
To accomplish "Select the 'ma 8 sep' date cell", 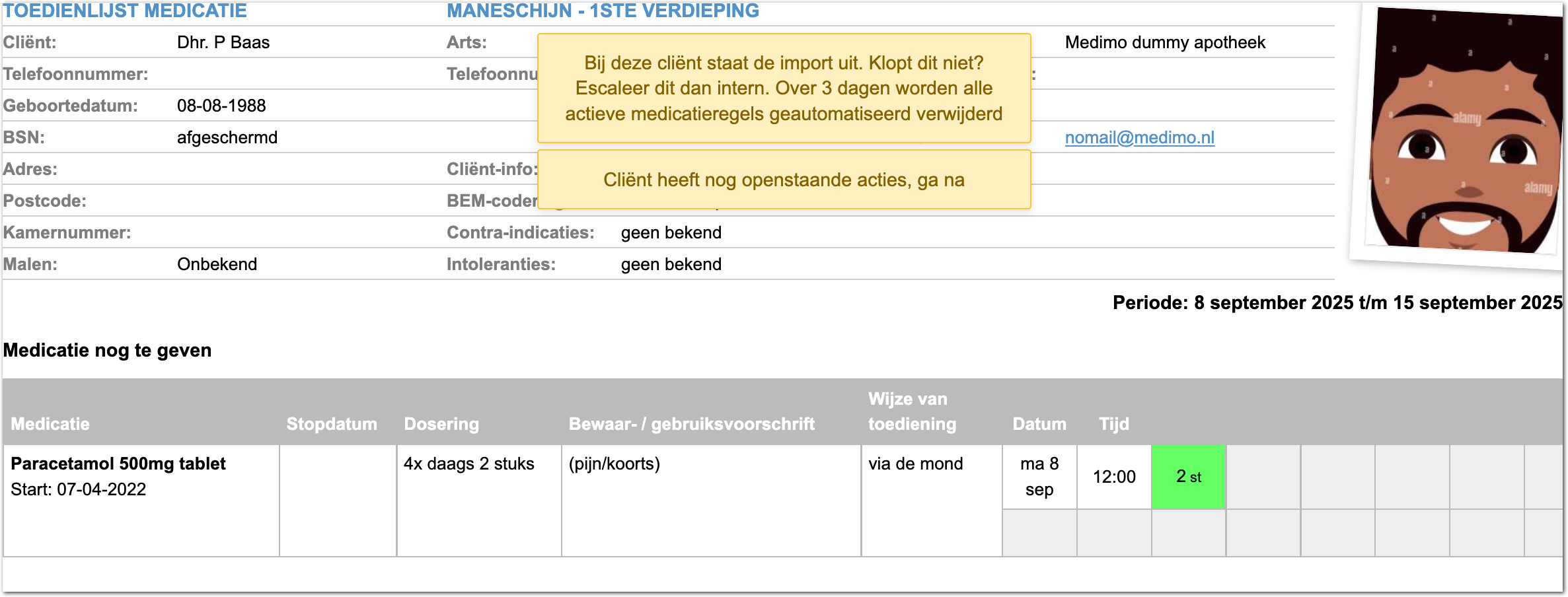I will (x=1039, y=477).
